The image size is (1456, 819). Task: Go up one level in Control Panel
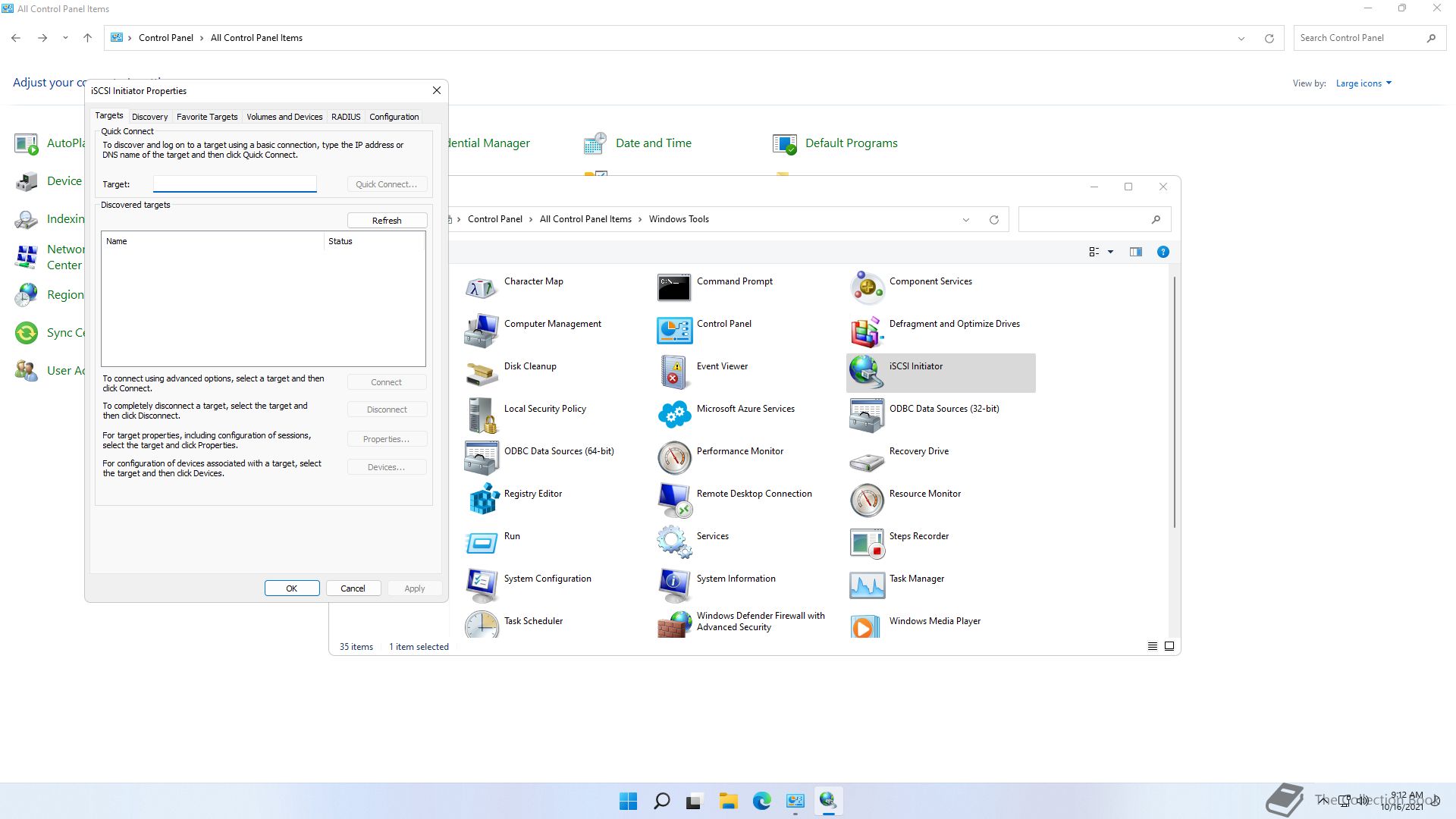pyautogui.click(x=87, y=38)
